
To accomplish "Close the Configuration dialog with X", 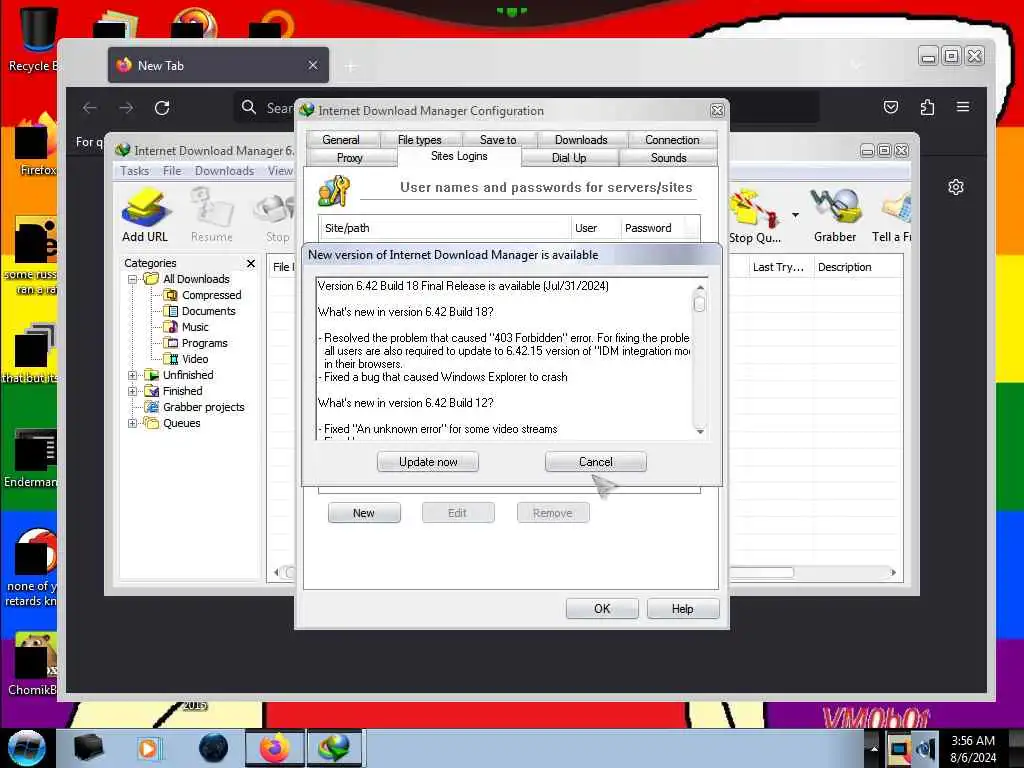I will tap(717, 110).
